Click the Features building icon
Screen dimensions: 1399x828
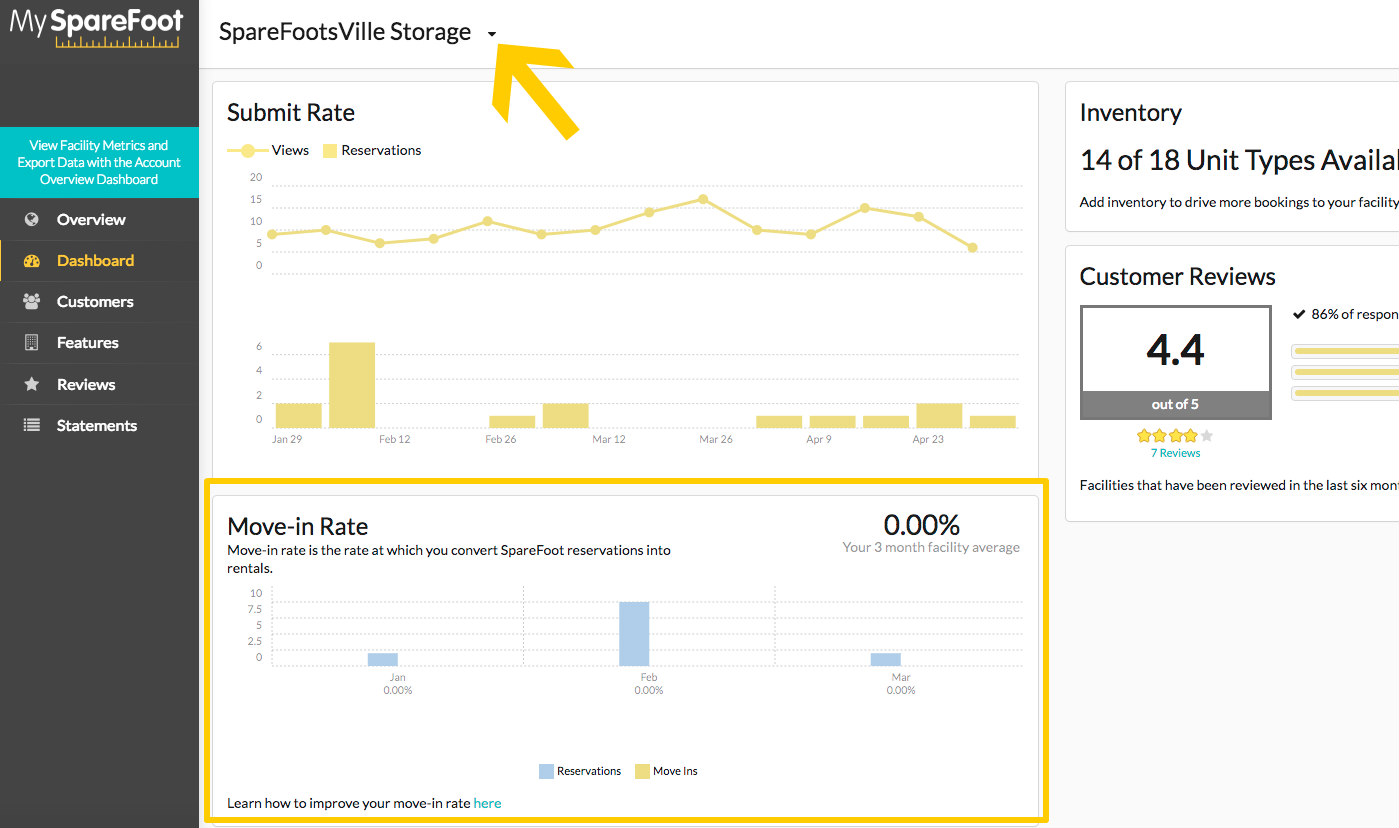[x=32, y=342]
